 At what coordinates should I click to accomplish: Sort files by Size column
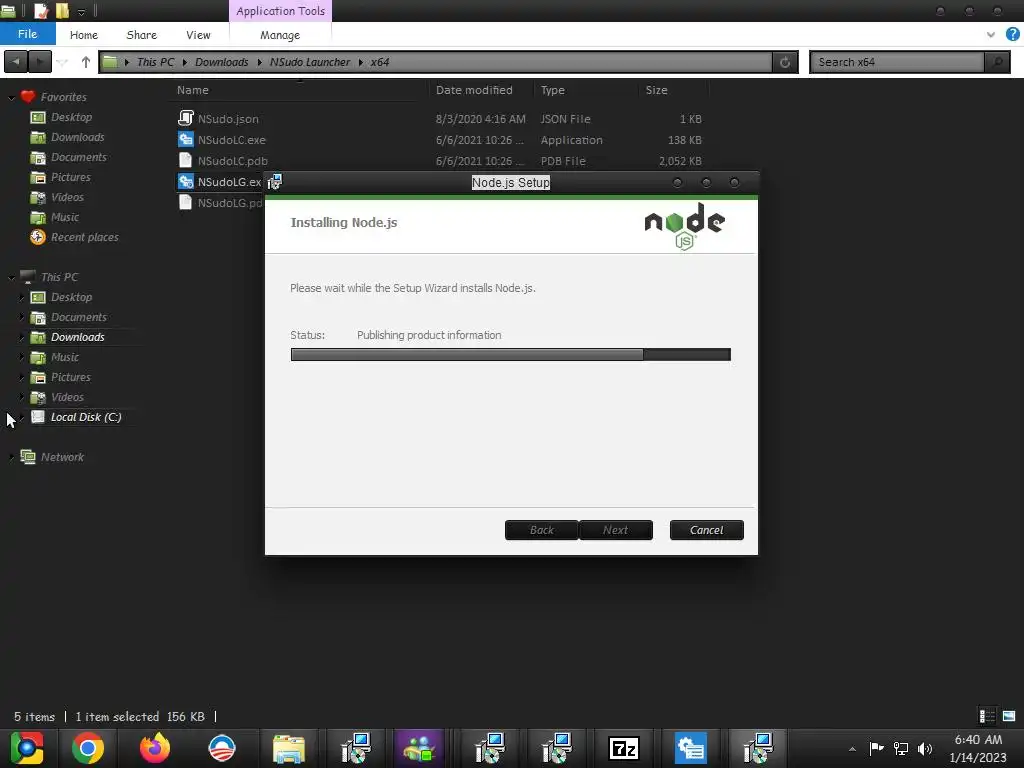point(656,90)
